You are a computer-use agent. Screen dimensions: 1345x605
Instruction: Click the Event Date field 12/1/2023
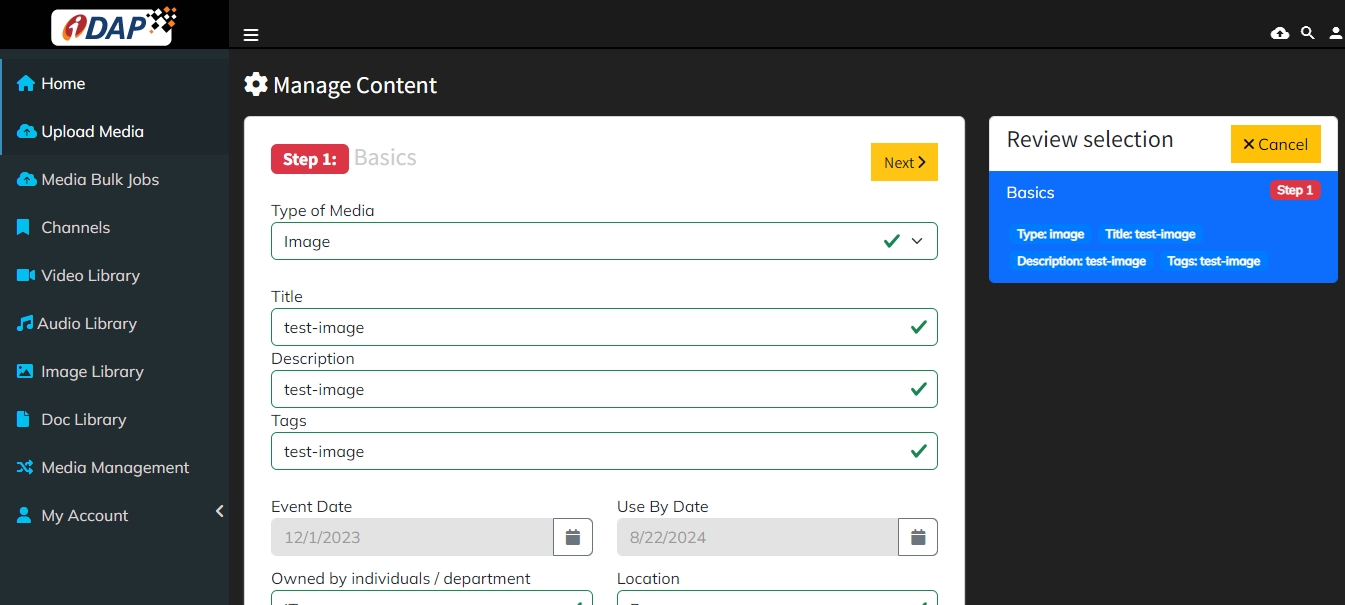412,537
